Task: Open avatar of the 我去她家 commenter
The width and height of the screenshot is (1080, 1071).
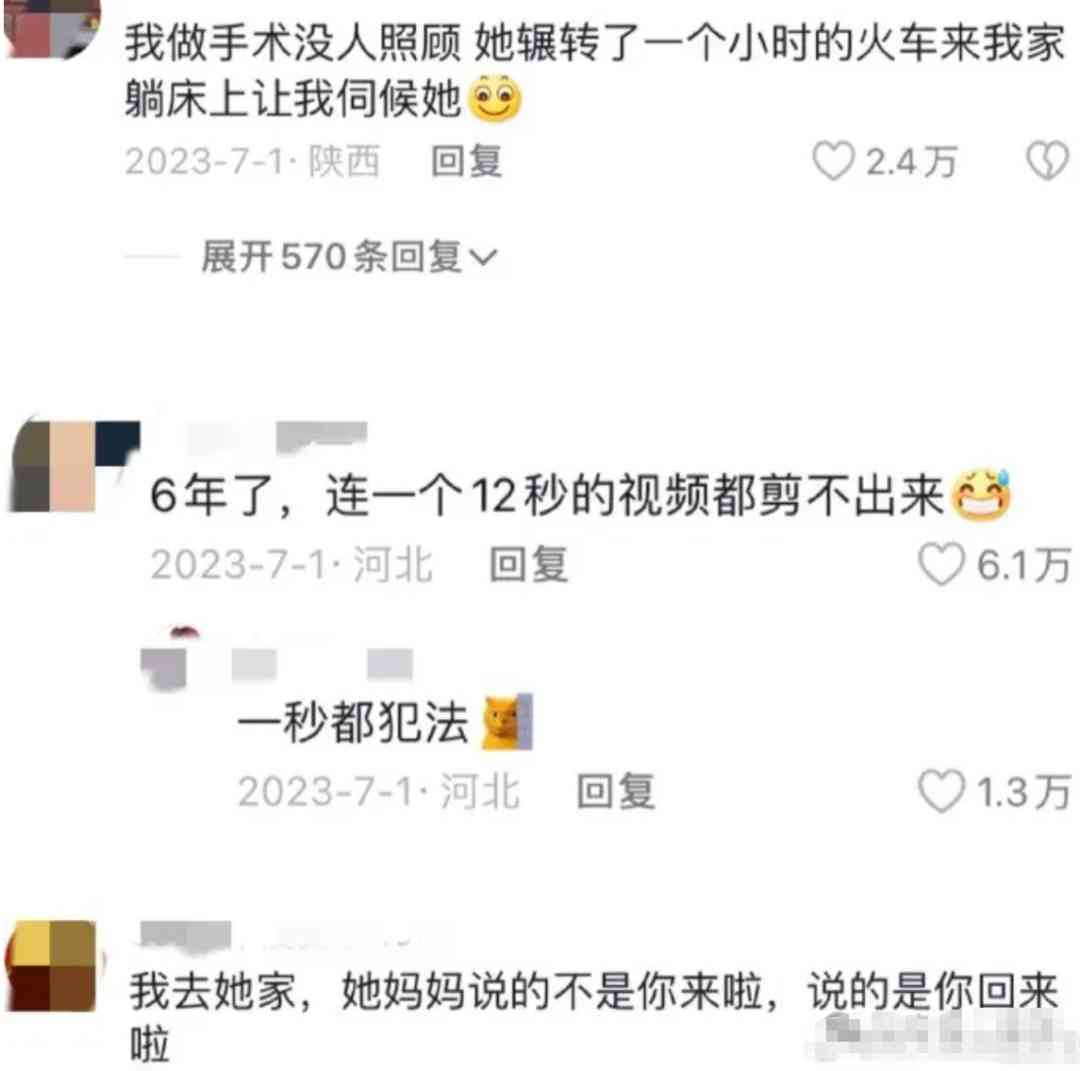Action: [x=52, y=966]
